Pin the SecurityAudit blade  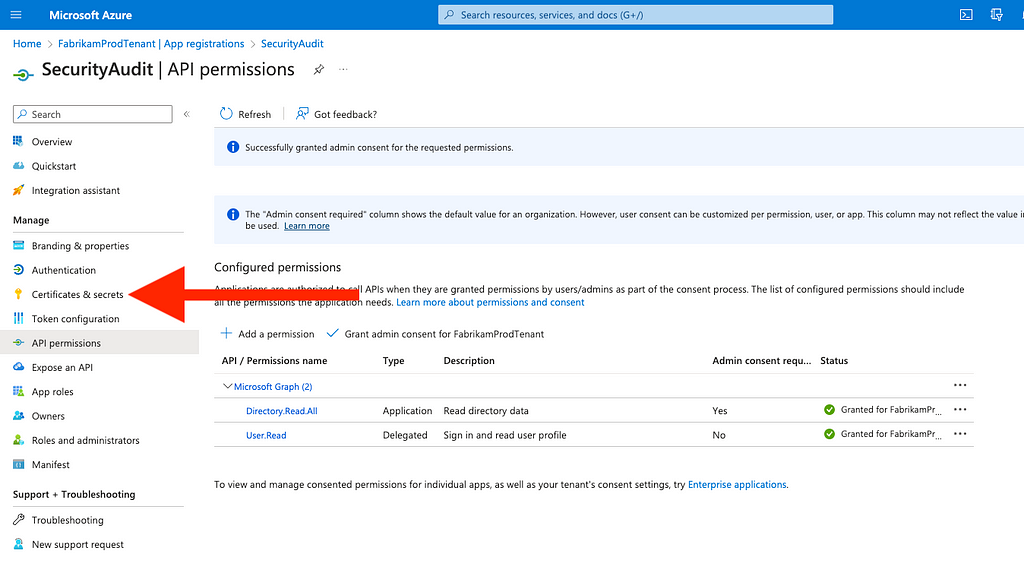click(x=319, y=69)
